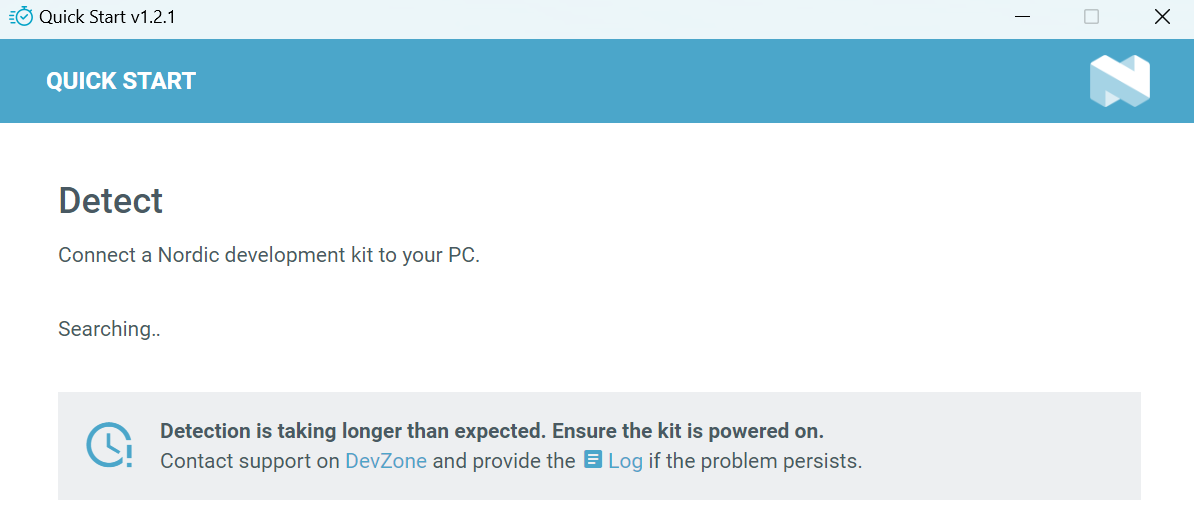The height and width of the screenshot is (529, 1194).
Task: Click the if the problem persists text
Action: pyautogui.click(x=755, y=461)
